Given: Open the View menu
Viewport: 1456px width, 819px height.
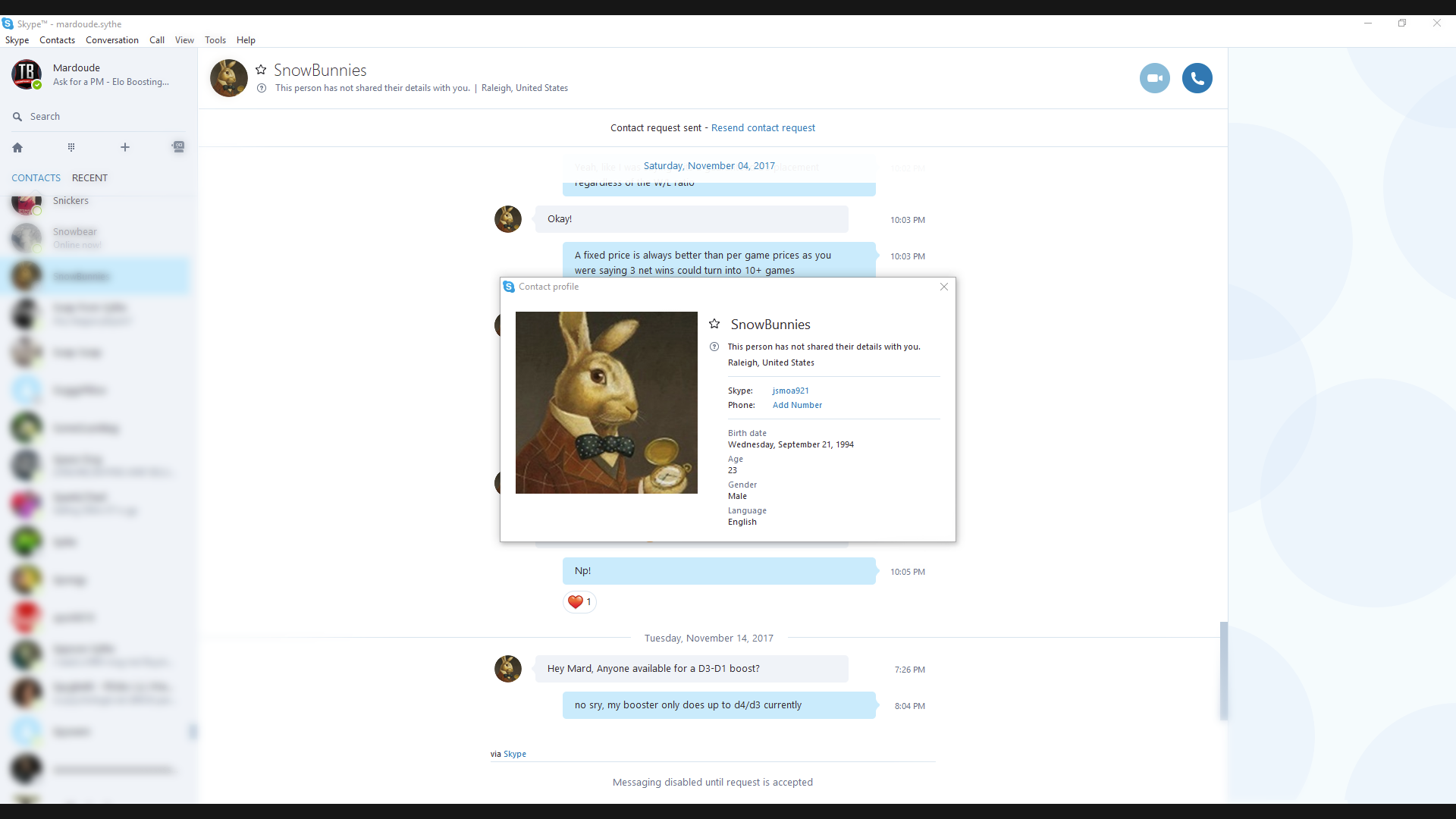Looking at the screenshot, I should [184, 40].
